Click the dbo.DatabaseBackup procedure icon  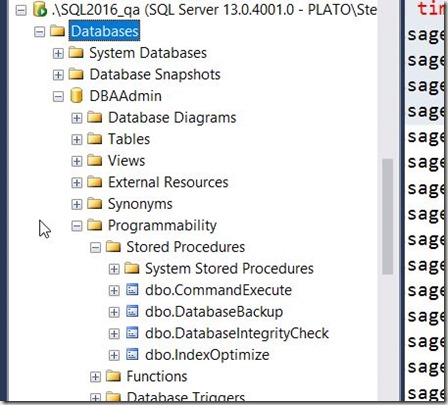coord(132,311)
